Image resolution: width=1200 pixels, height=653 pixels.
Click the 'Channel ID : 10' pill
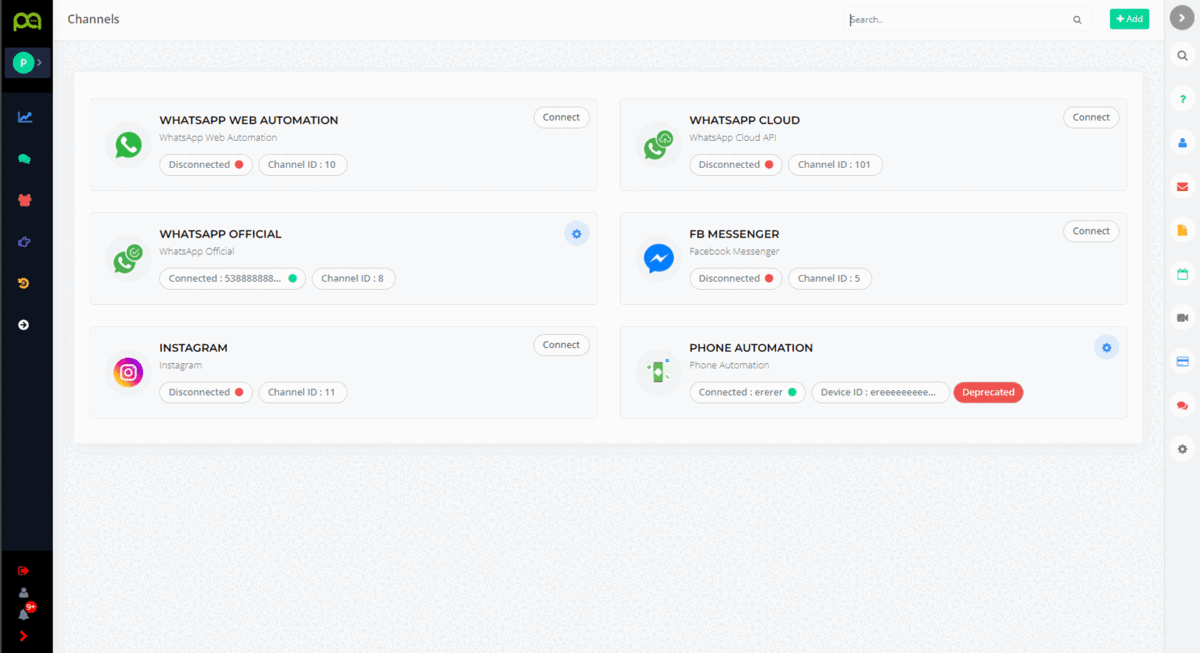coord(303,165)
